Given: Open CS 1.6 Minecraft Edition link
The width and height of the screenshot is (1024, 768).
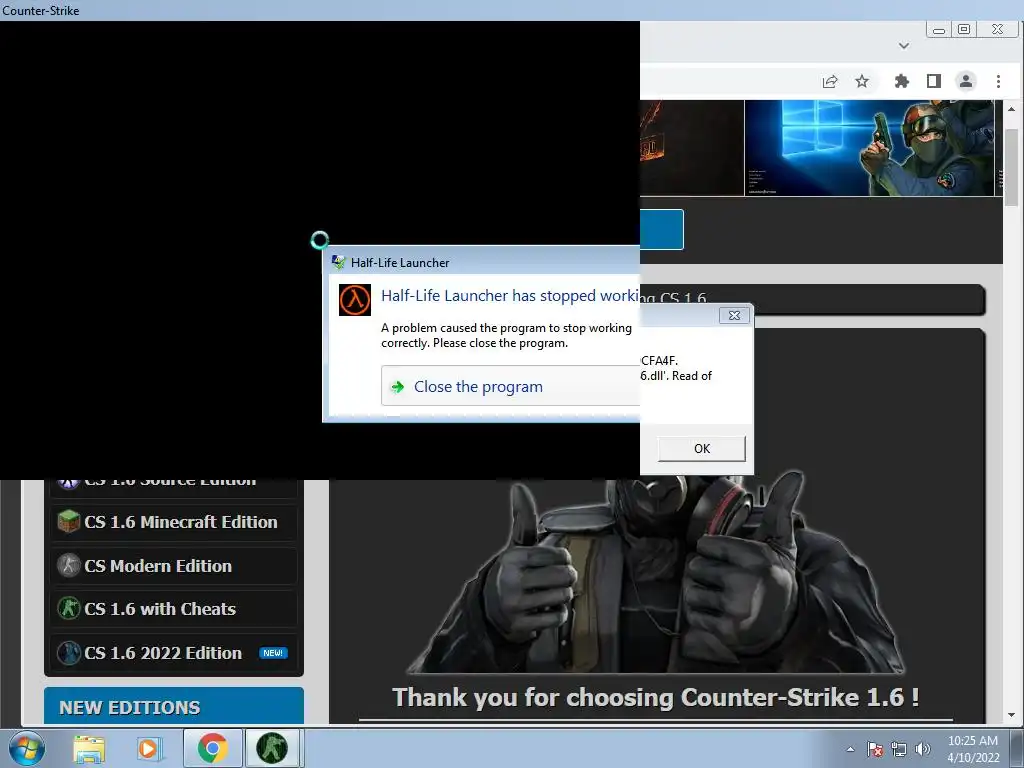Looking at the screenshot, I should [174, 522].
